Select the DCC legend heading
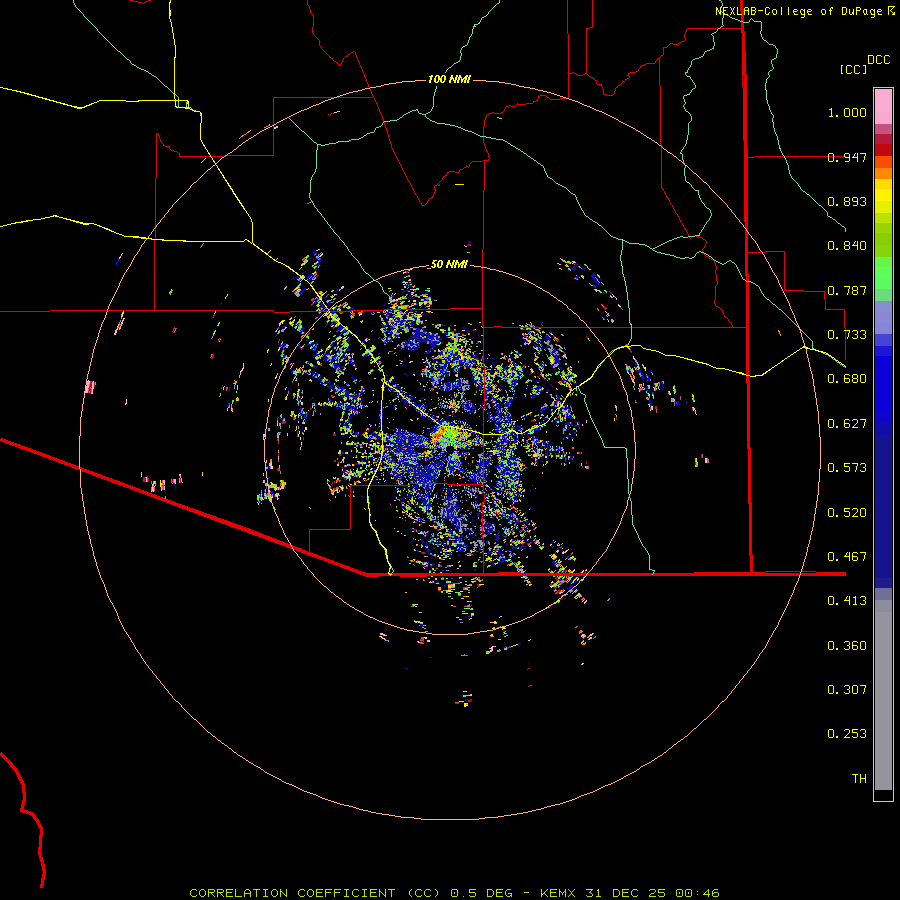900x900 pixels. [878, 59]
